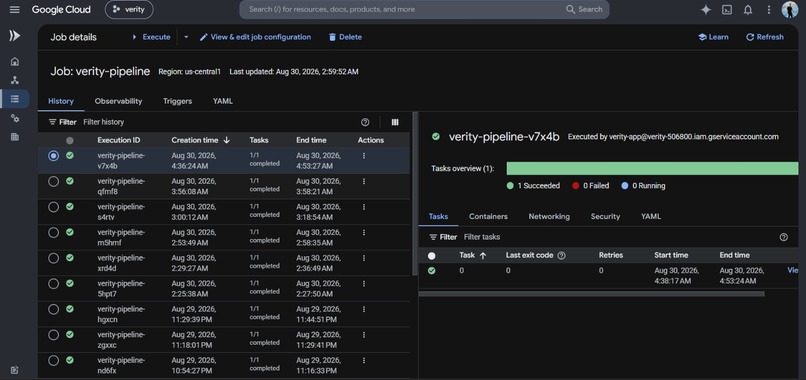Image resolution: width=806 pixels, height=380 pixels.
Task: Select radio button for verity-pipeline-zgxxc
Action: click(53, 335)
